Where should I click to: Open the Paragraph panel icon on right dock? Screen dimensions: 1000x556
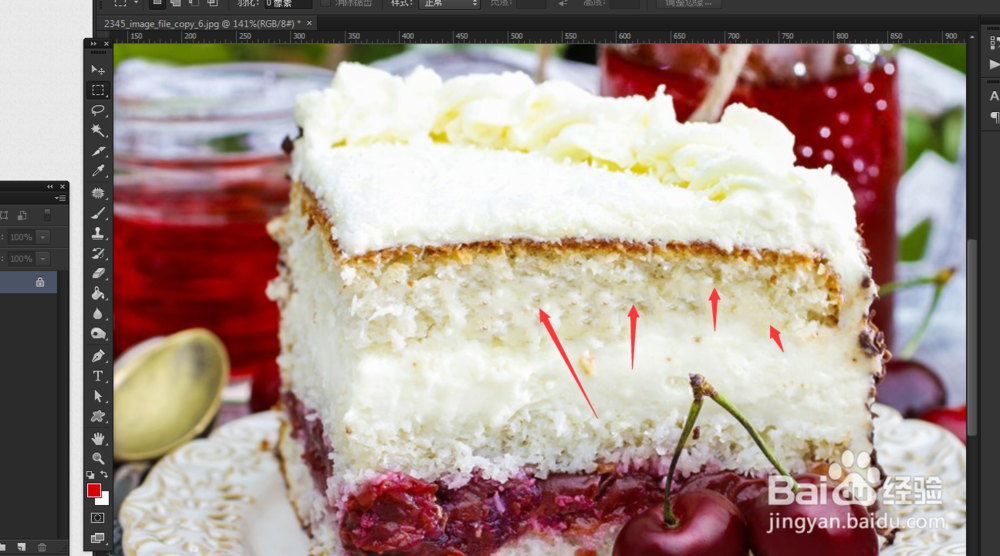point(993,117)
